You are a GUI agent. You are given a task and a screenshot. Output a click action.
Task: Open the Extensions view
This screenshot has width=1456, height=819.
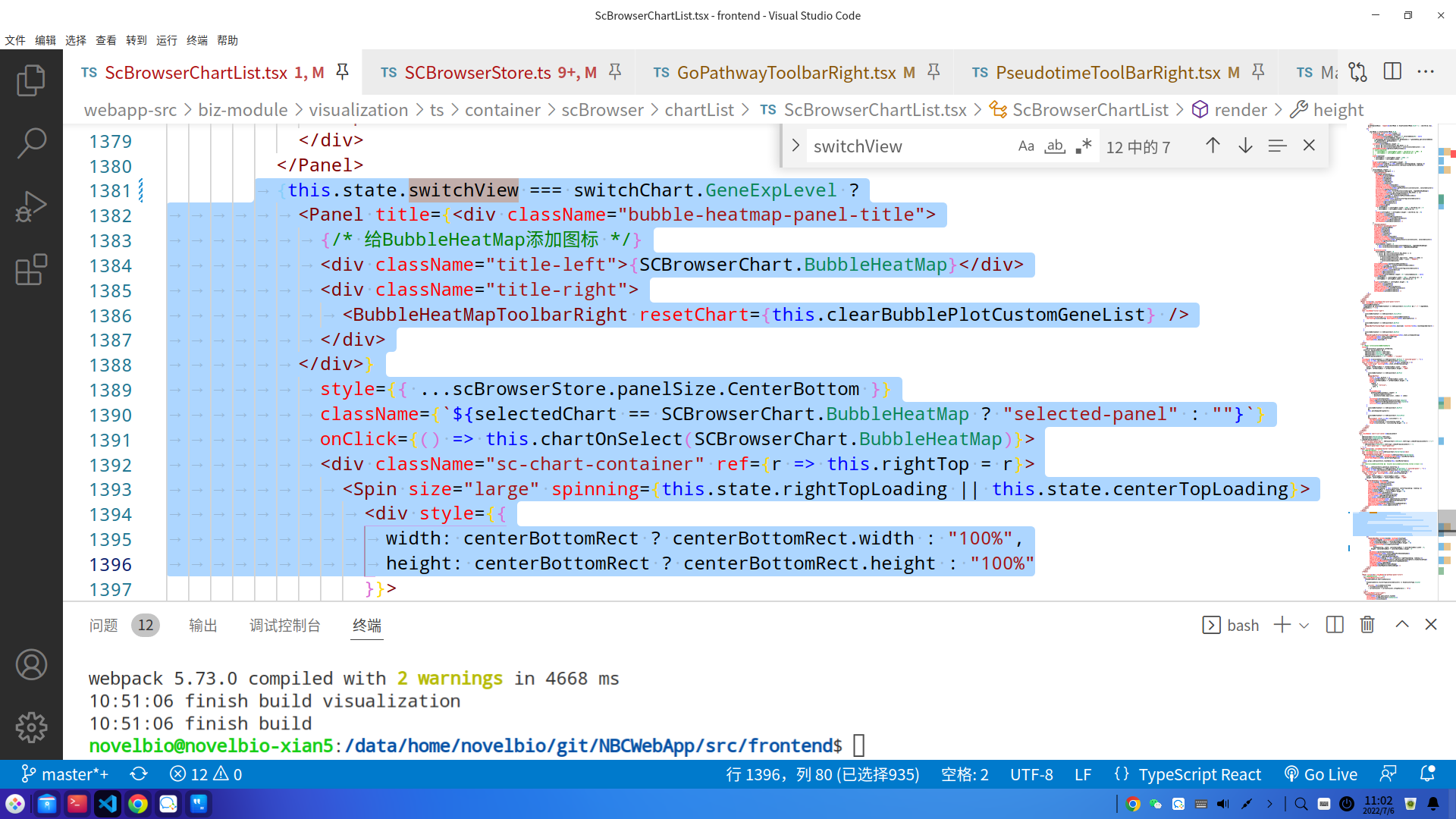pyautogui.click(x=31, y=269)
